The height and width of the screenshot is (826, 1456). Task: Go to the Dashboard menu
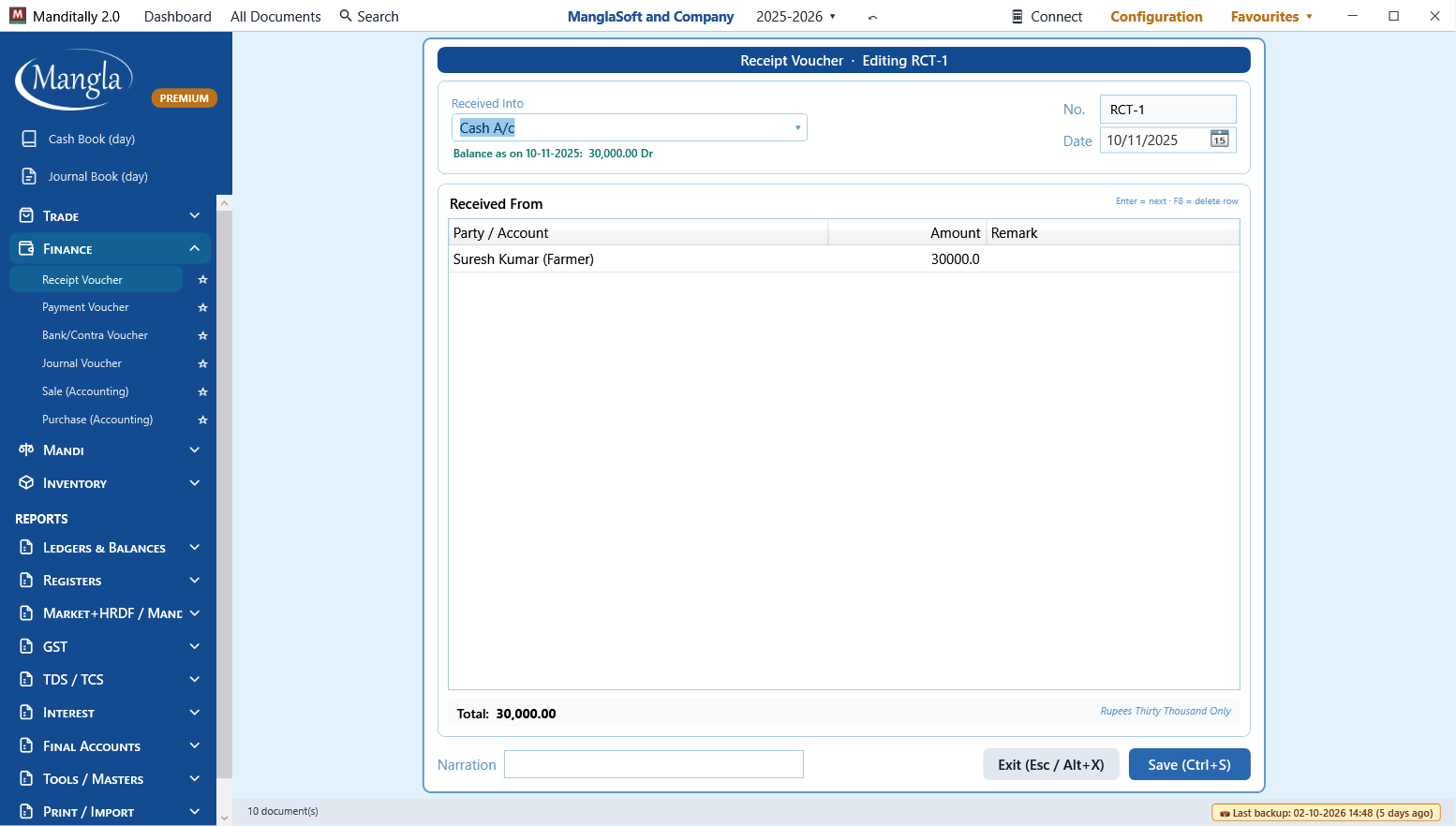[x=178, y=17]
